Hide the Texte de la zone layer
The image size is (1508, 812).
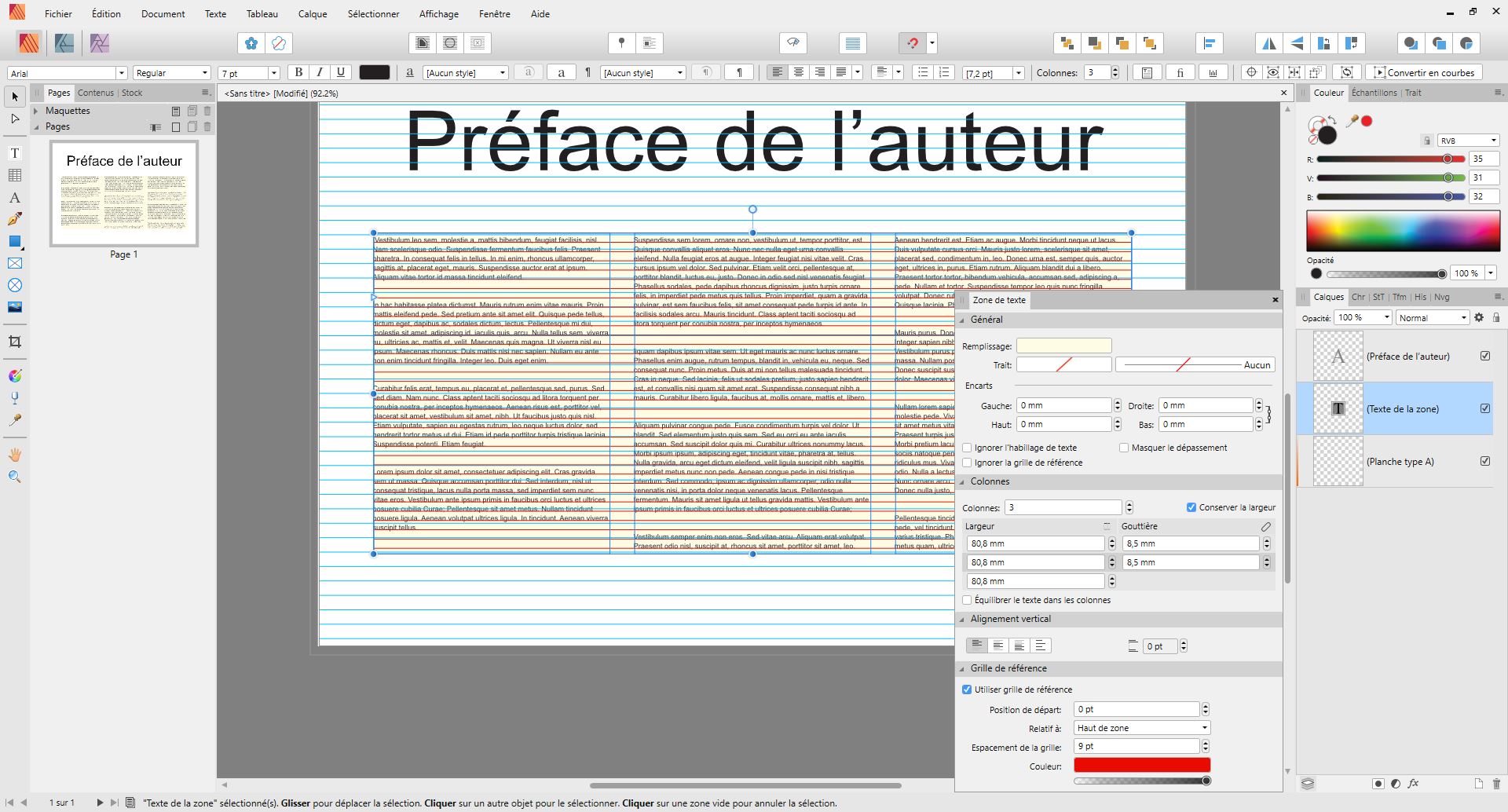[x=1485, y=408]
